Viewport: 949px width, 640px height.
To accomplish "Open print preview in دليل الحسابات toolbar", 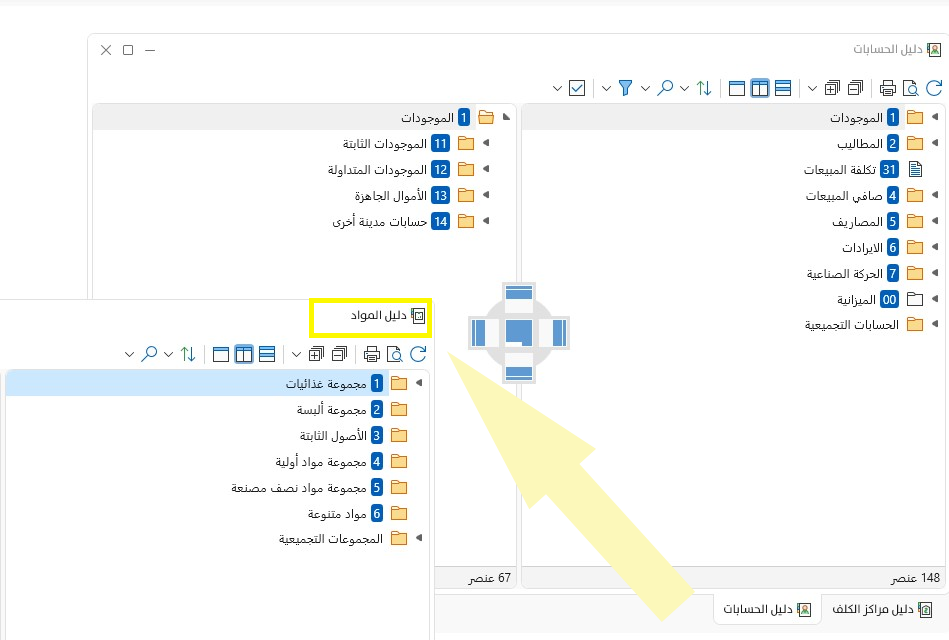I will click(x=911, y=88).
